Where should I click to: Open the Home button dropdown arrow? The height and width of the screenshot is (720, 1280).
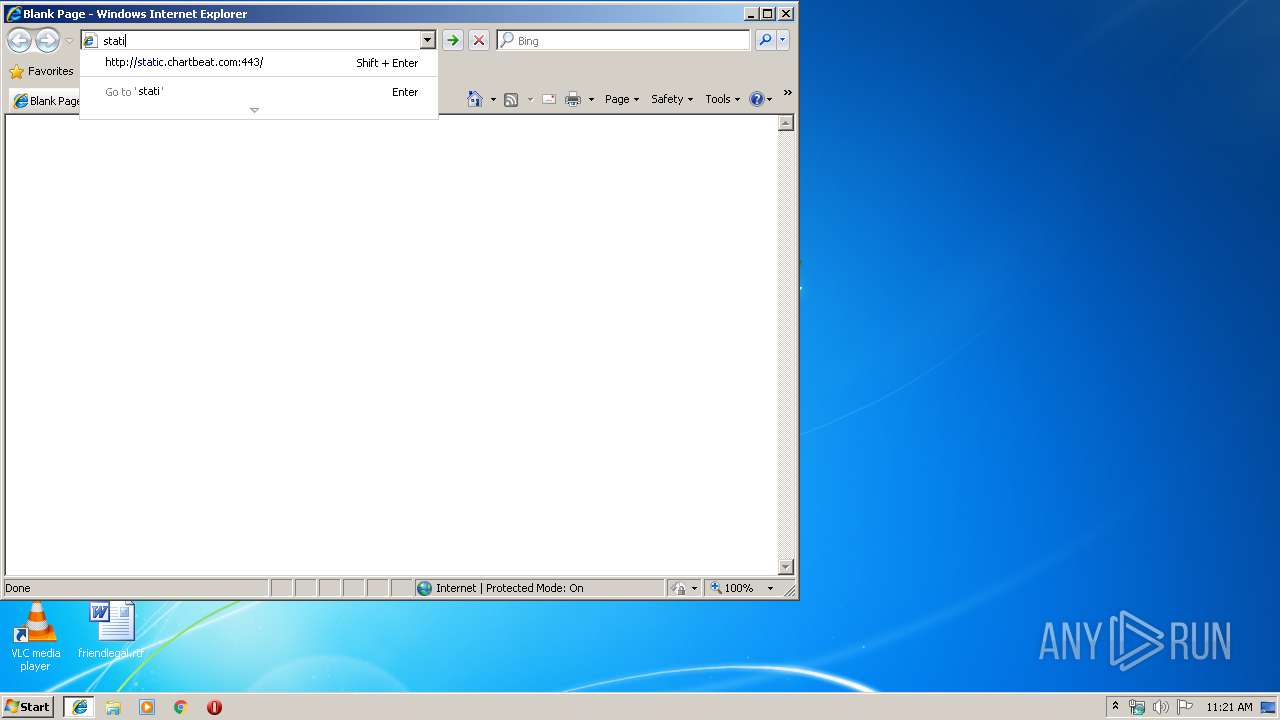493,99
